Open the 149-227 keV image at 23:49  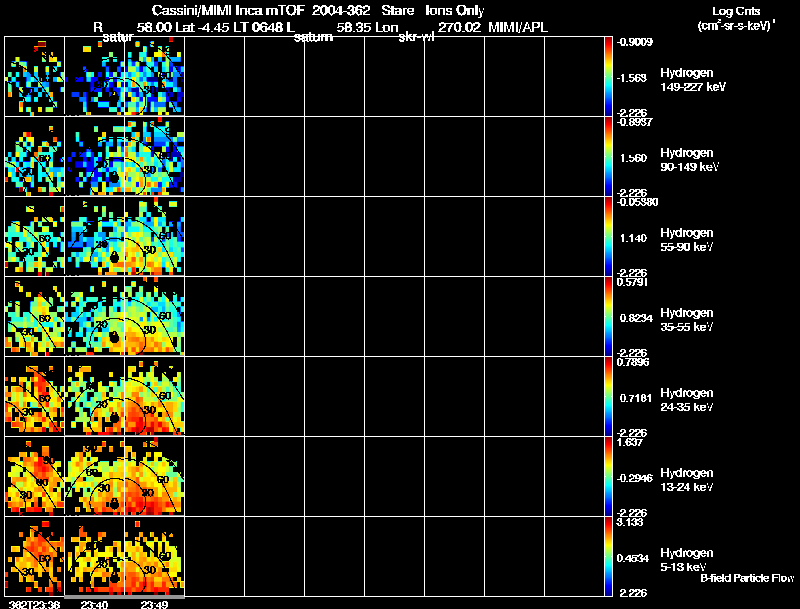155,76
